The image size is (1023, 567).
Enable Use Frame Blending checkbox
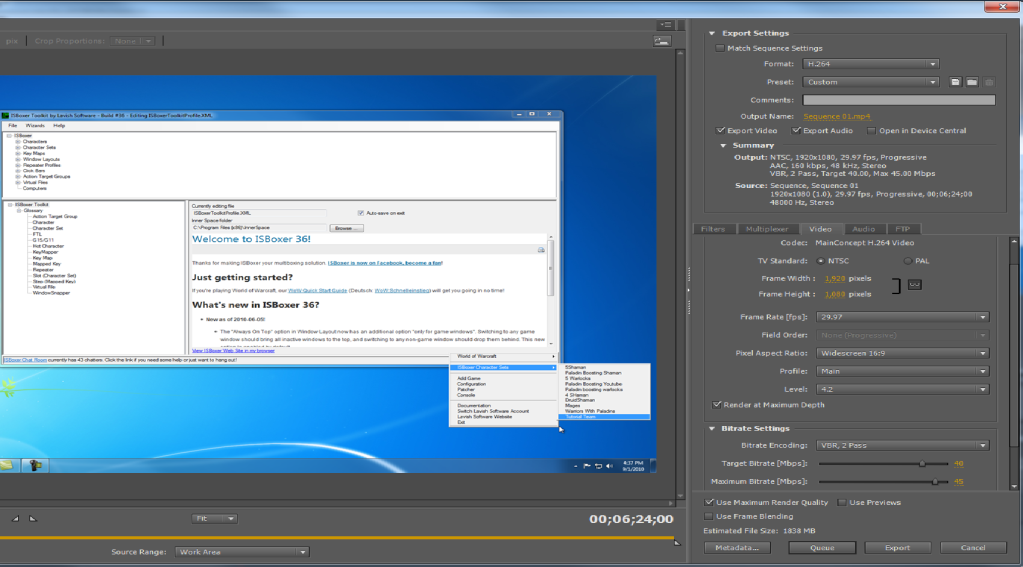709,516
